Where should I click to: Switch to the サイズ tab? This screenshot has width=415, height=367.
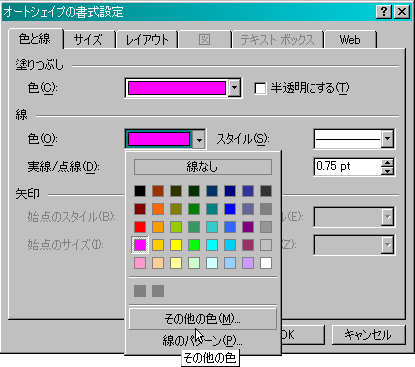click(88, 40)
